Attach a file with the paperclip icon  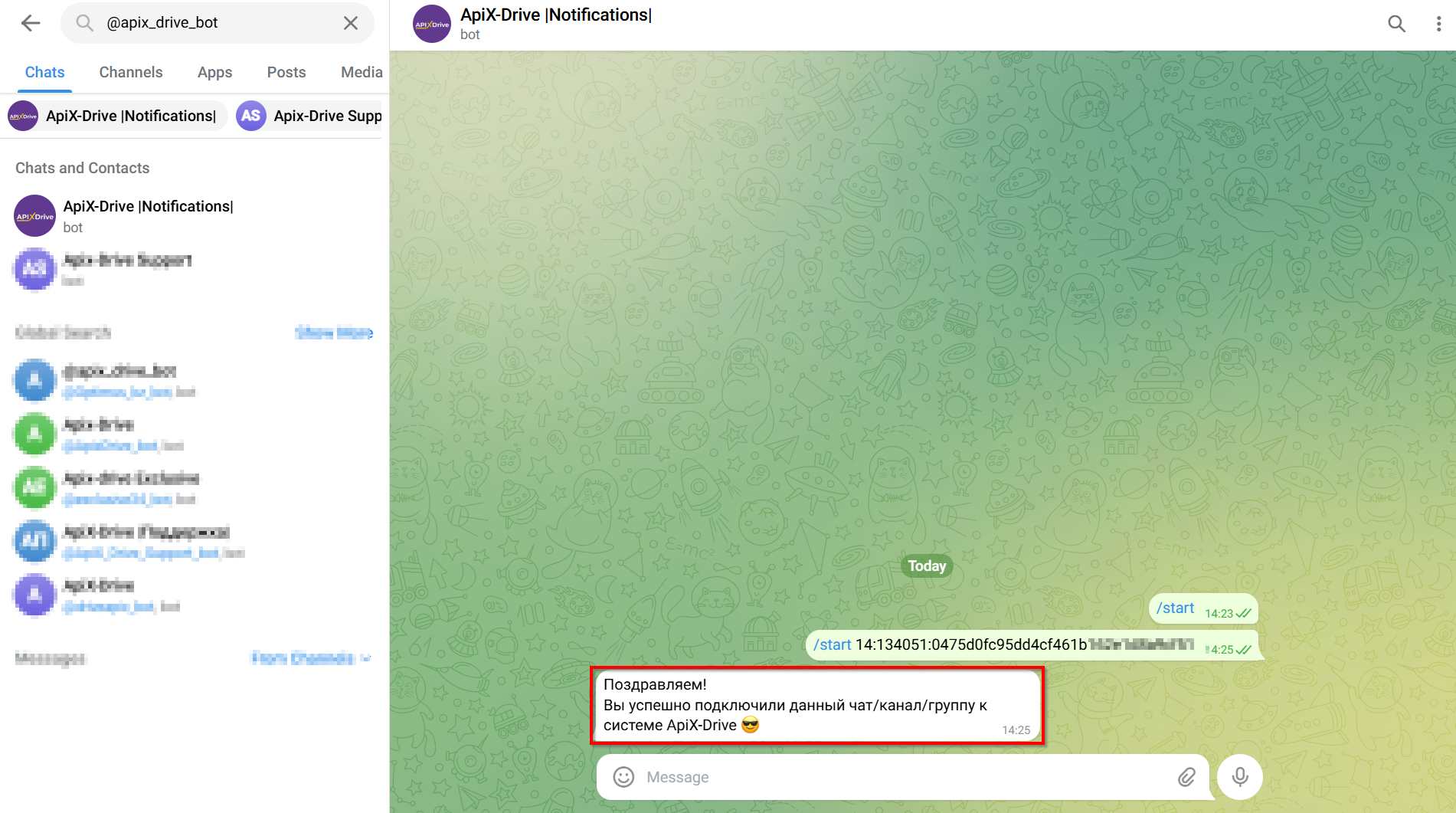coord(1186,777)
